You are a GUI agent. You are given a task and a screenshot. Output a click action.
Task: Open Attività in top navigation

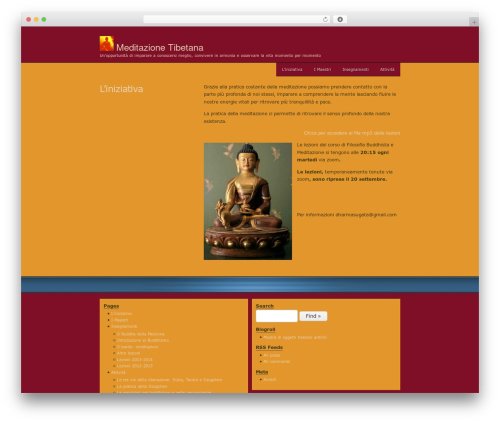point(387,69)
